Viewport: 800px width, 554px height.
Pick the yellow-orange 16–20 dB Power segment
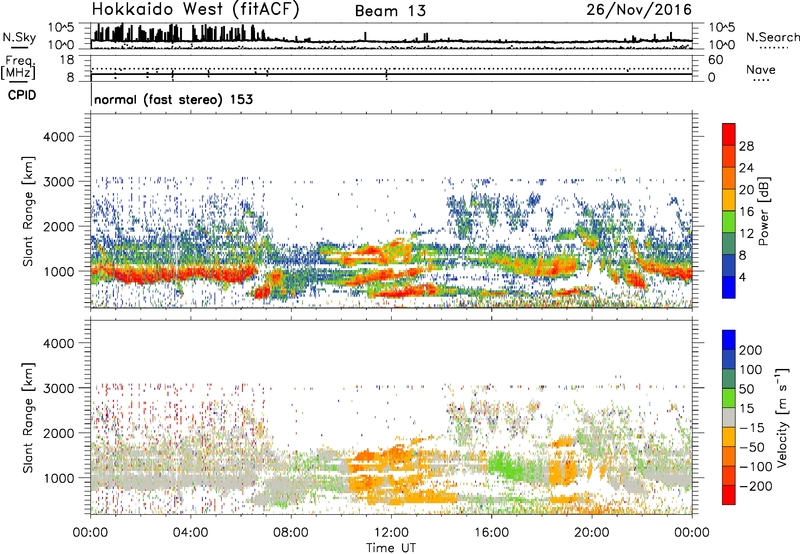click(729, 199)
